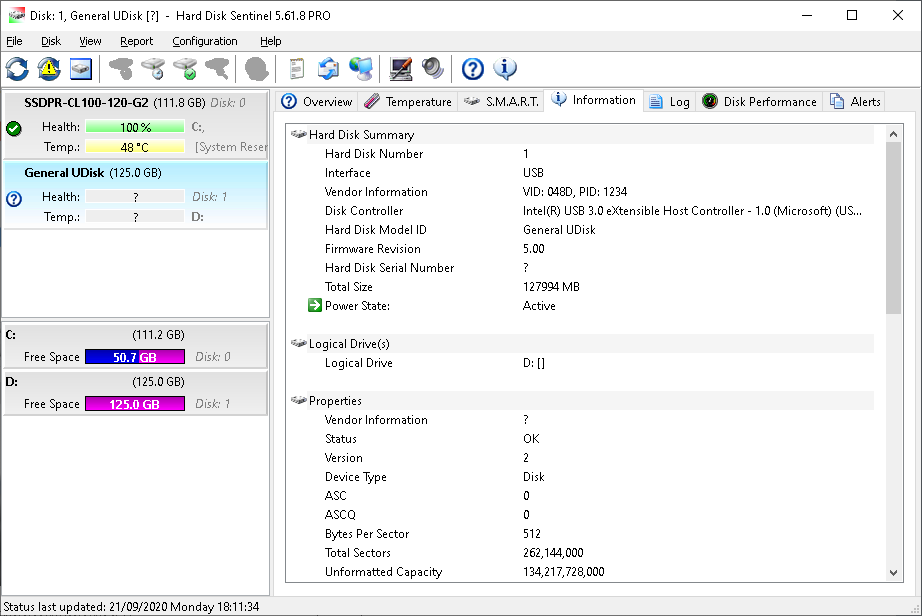Click the green arrow Power State icon
Image resolution: width=922 pixels, height=616 pixels.
coord(315,305)
